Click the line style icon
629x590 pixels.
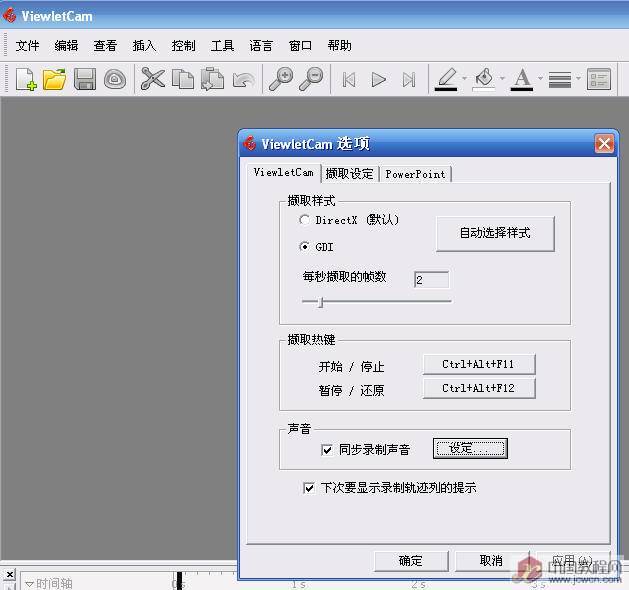560,79
